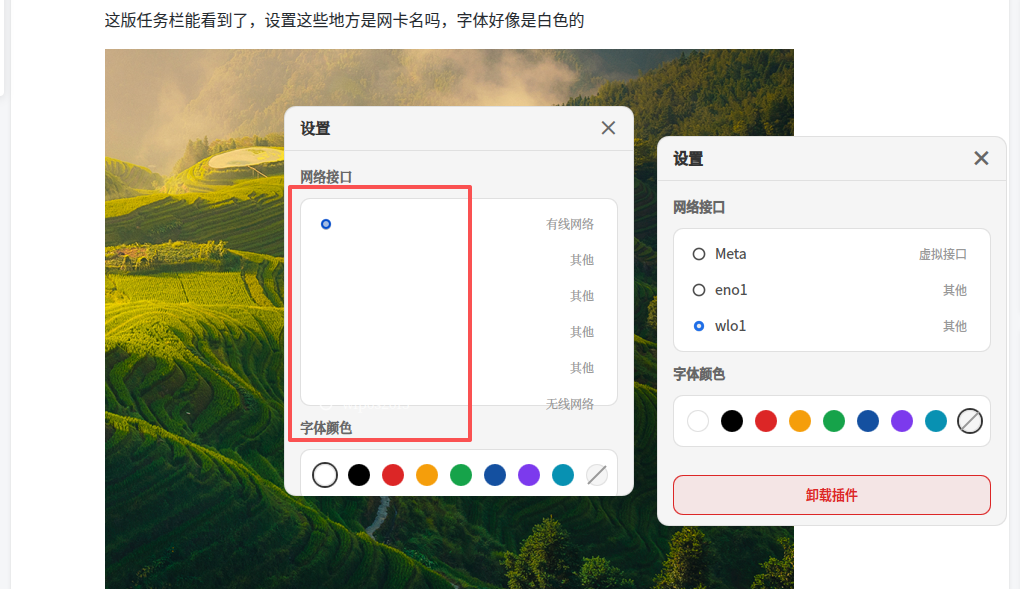Click the 其他 label in the wlo1 row
The width and height of the screenshot is (1020, 589).
coord(955,326)
